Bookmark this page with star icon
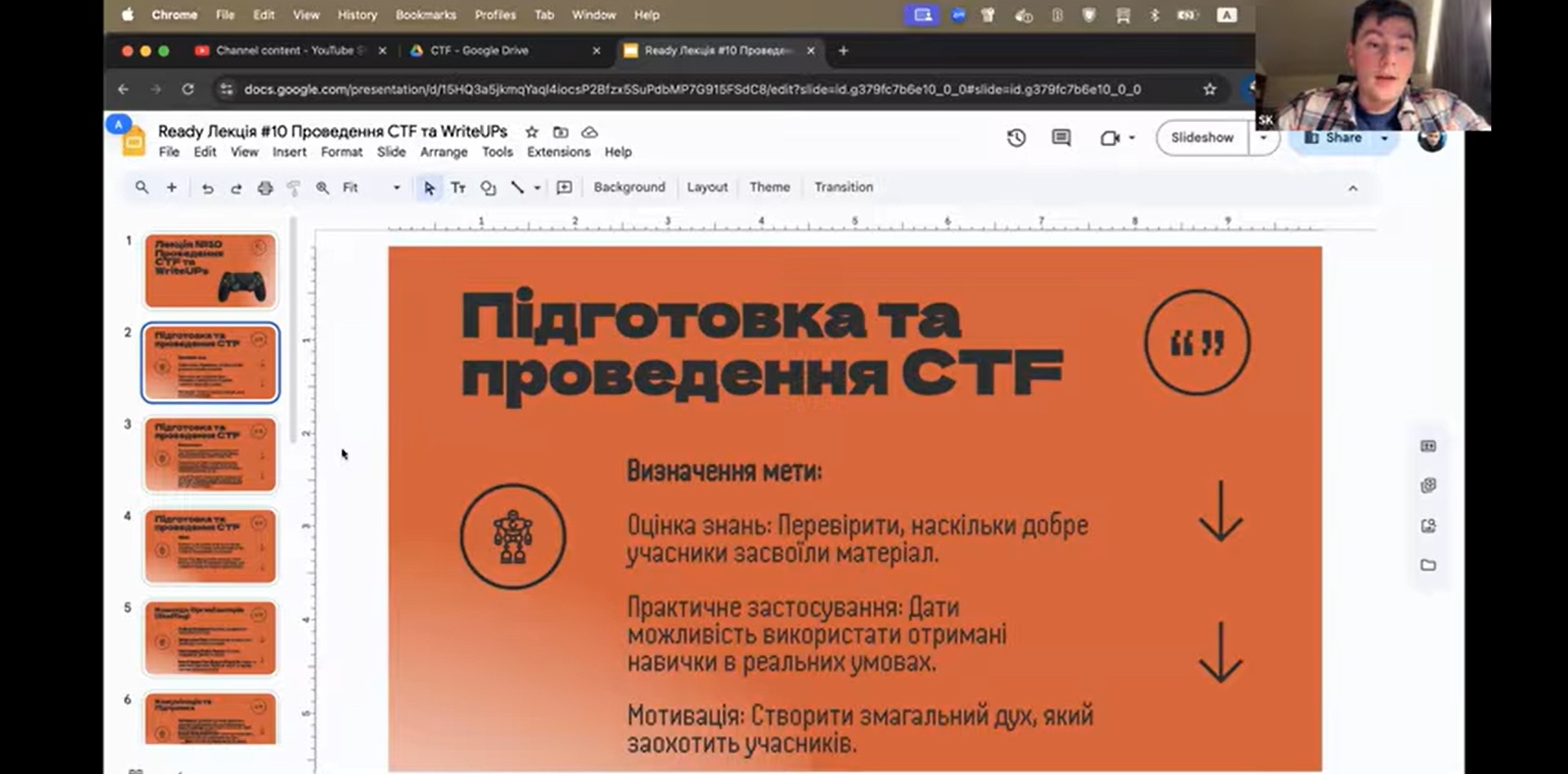The height and width of the screenshot is (774, 1568). (1210, 89)
